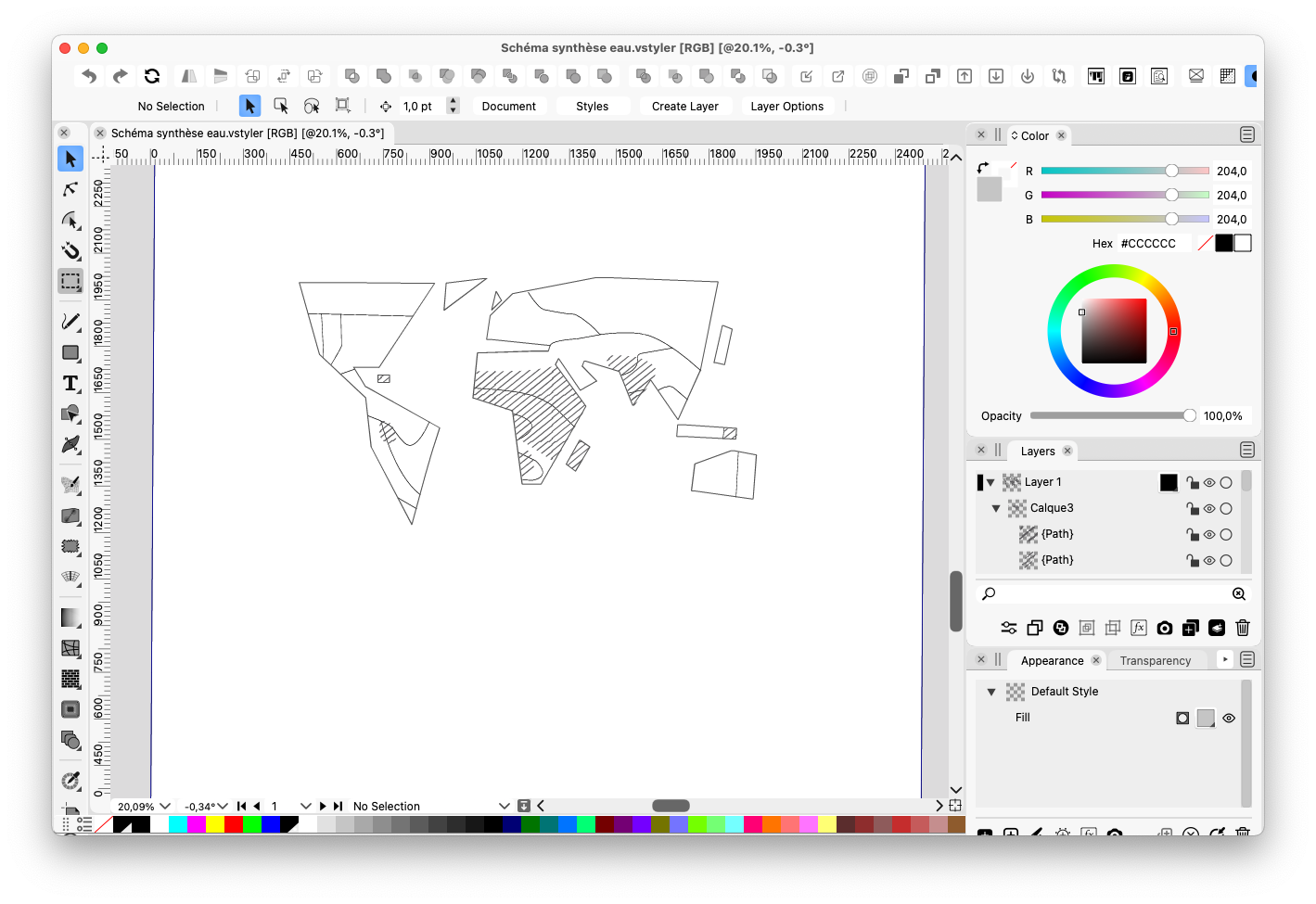Select the rectangular marquee selection tool

70,281
